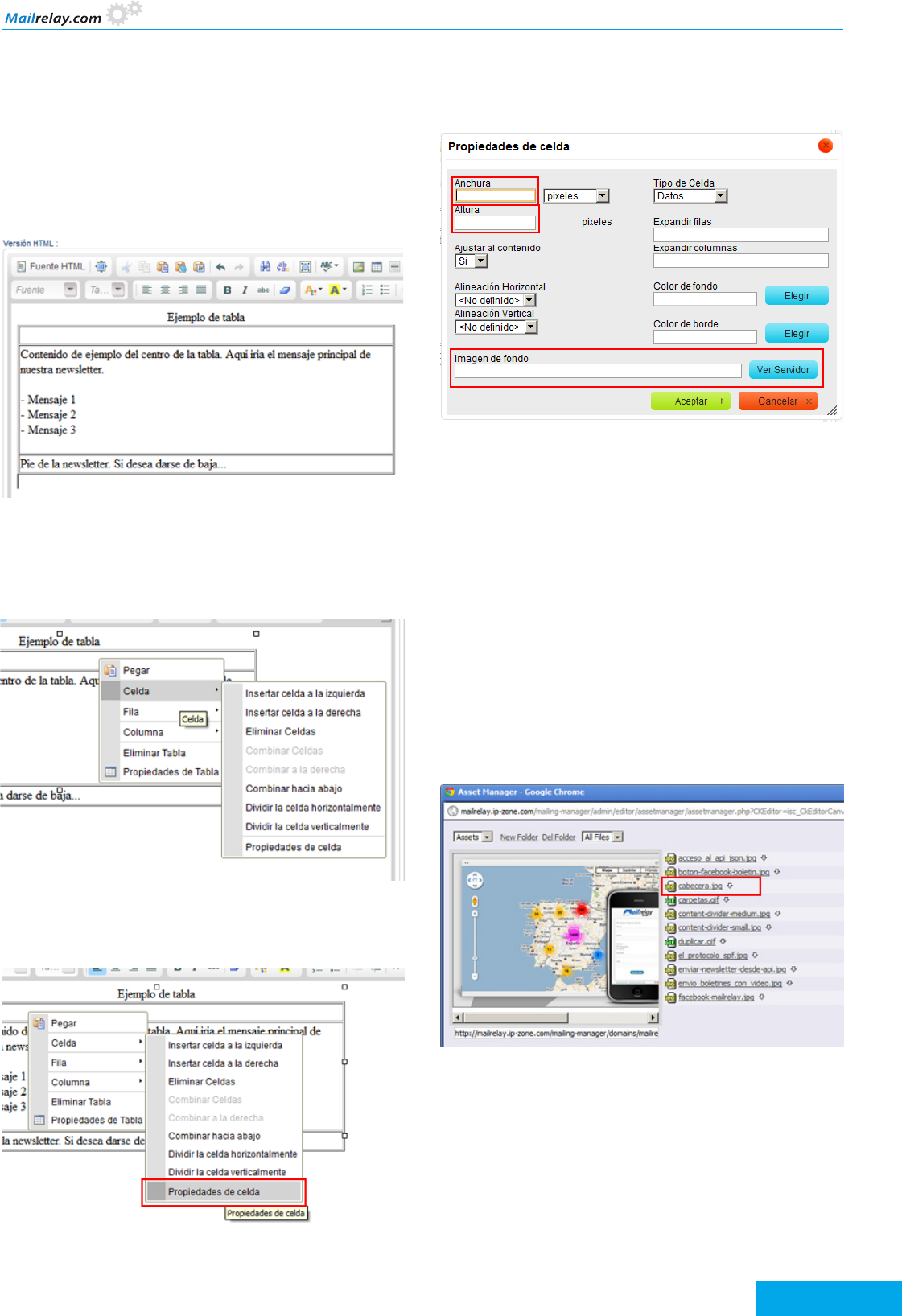Click the Imagen de fondo URL field
Viewport: 902px width, 1316px height.
tap(598, 371)
